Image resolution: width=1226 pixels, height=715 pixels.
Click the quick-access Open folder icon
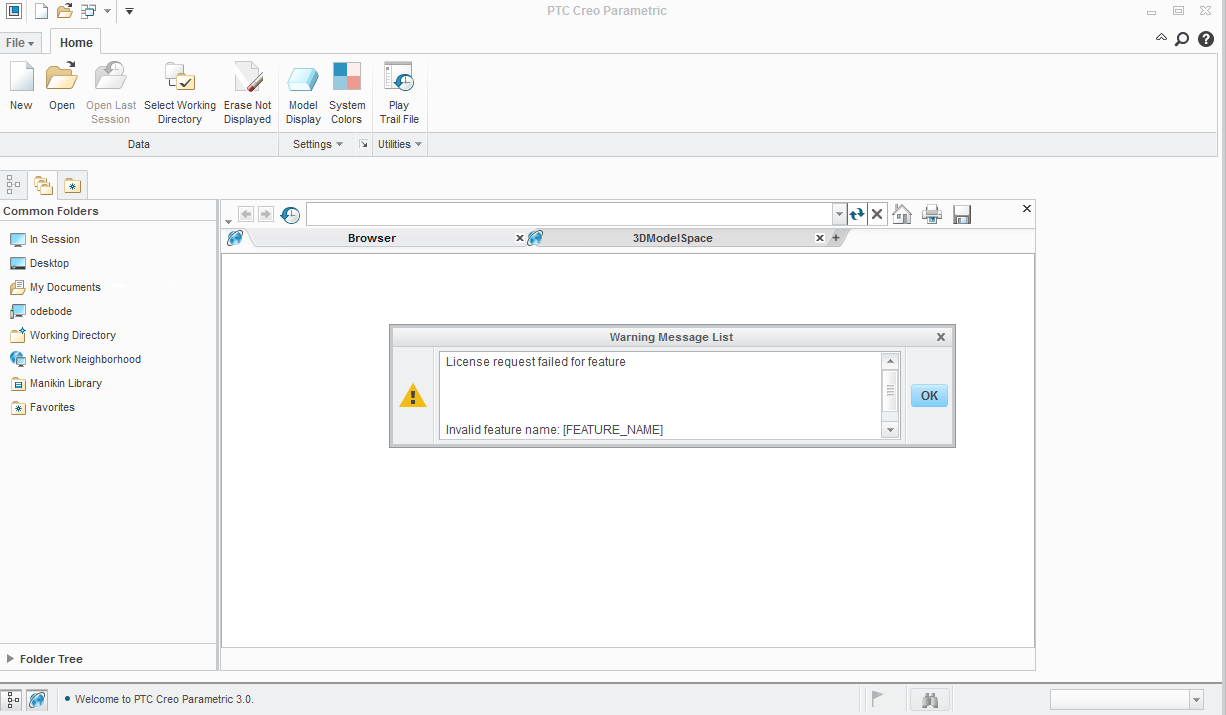point(64,11)
